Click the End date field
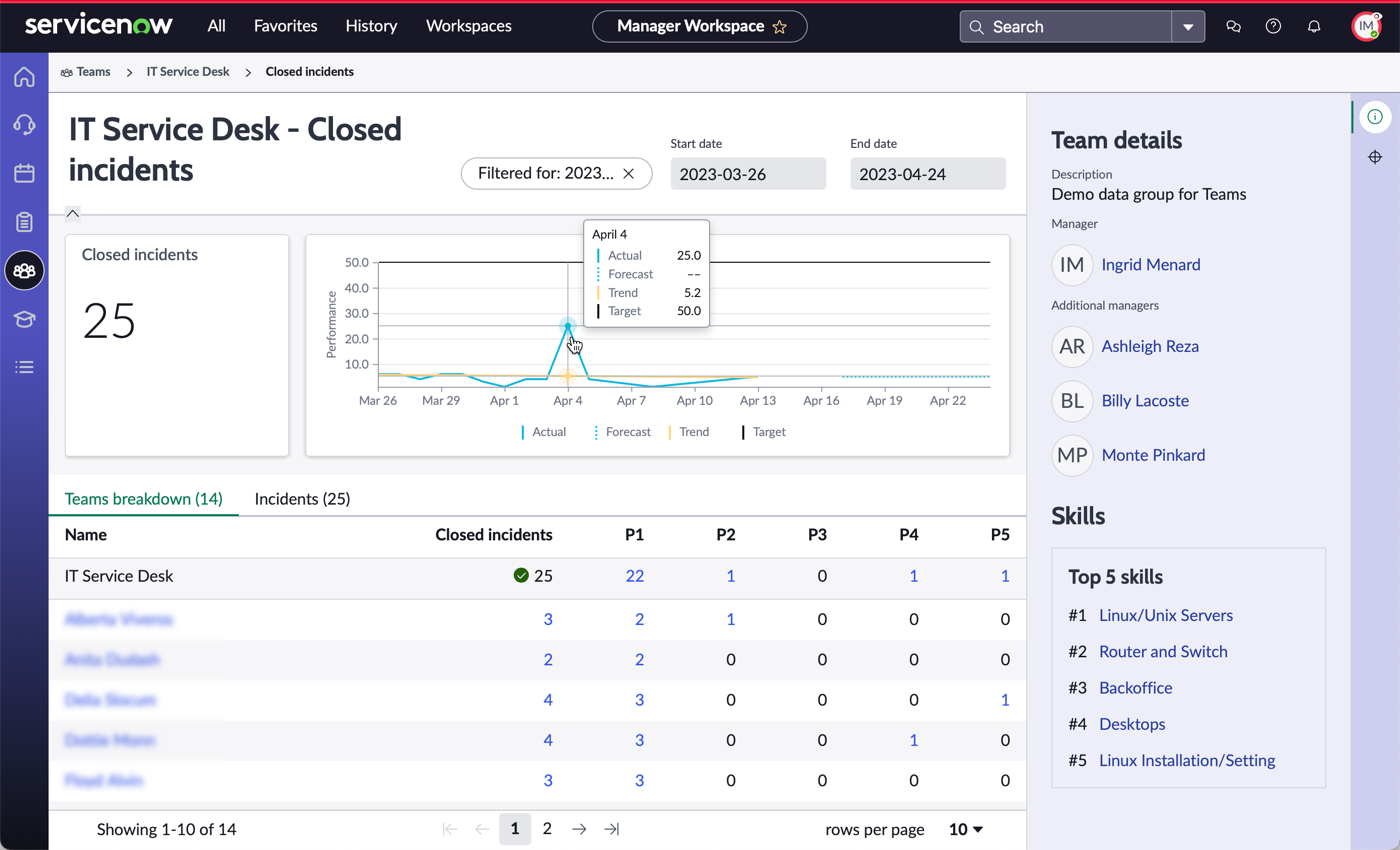This screenshot has height=850, width=1400. pyautogui.click(x=928, y=174)
